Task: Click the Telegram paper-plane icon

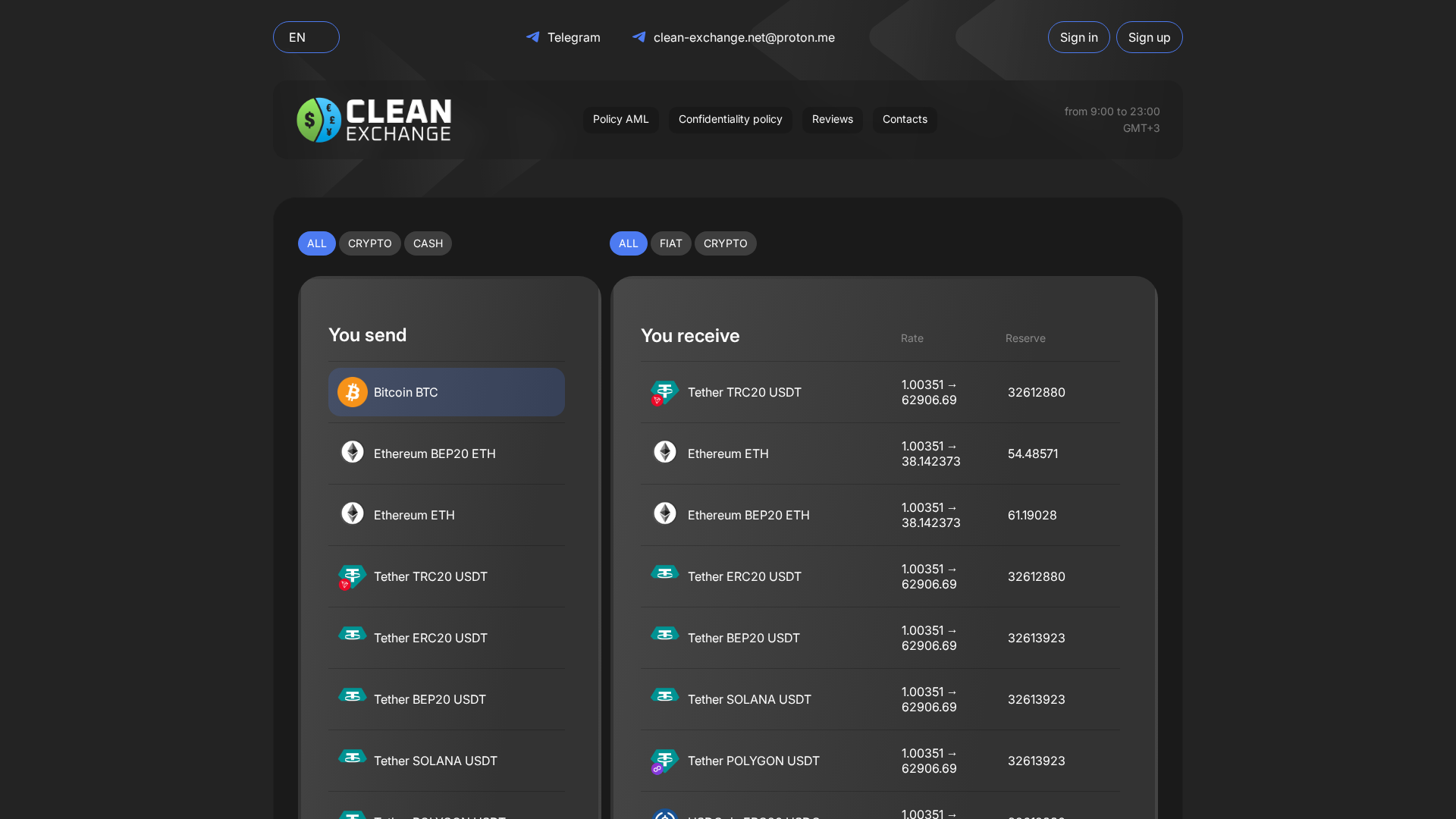Action: click(533, 37)
